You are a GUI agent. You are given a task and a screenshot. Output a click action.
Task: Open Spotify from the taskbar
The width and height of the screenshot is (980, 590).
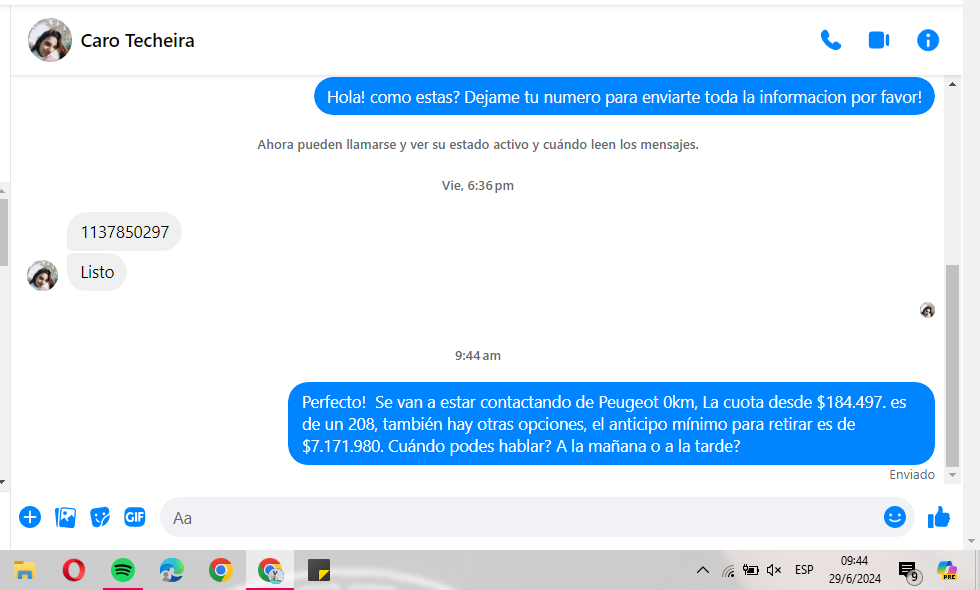(x=123, y=570)
